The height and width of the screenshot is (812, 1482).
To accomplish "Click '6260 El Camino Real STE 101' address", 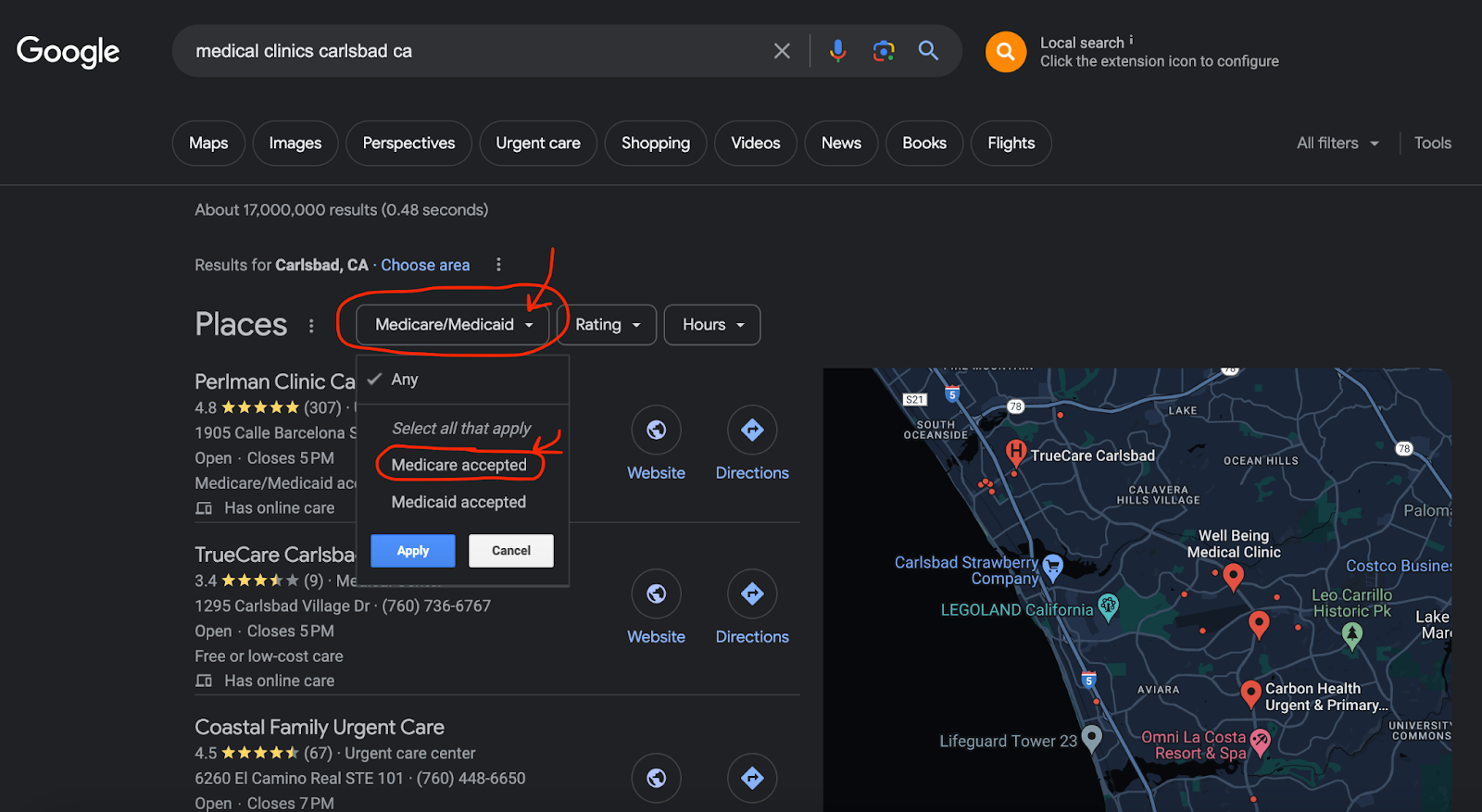I will pyautogui.click(x=299, y=779).
